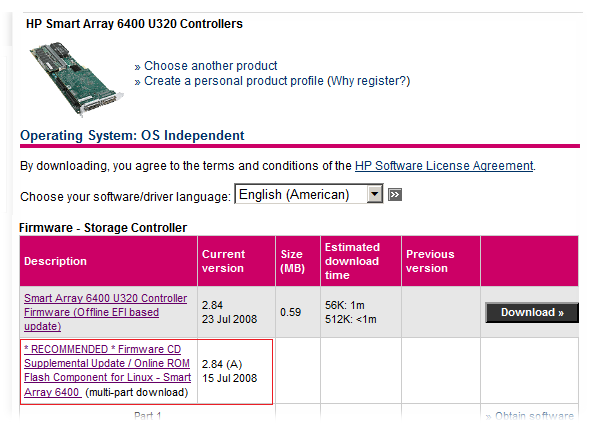
Task: Click the go arrow icon beside language selector
Action: point(395,195)
